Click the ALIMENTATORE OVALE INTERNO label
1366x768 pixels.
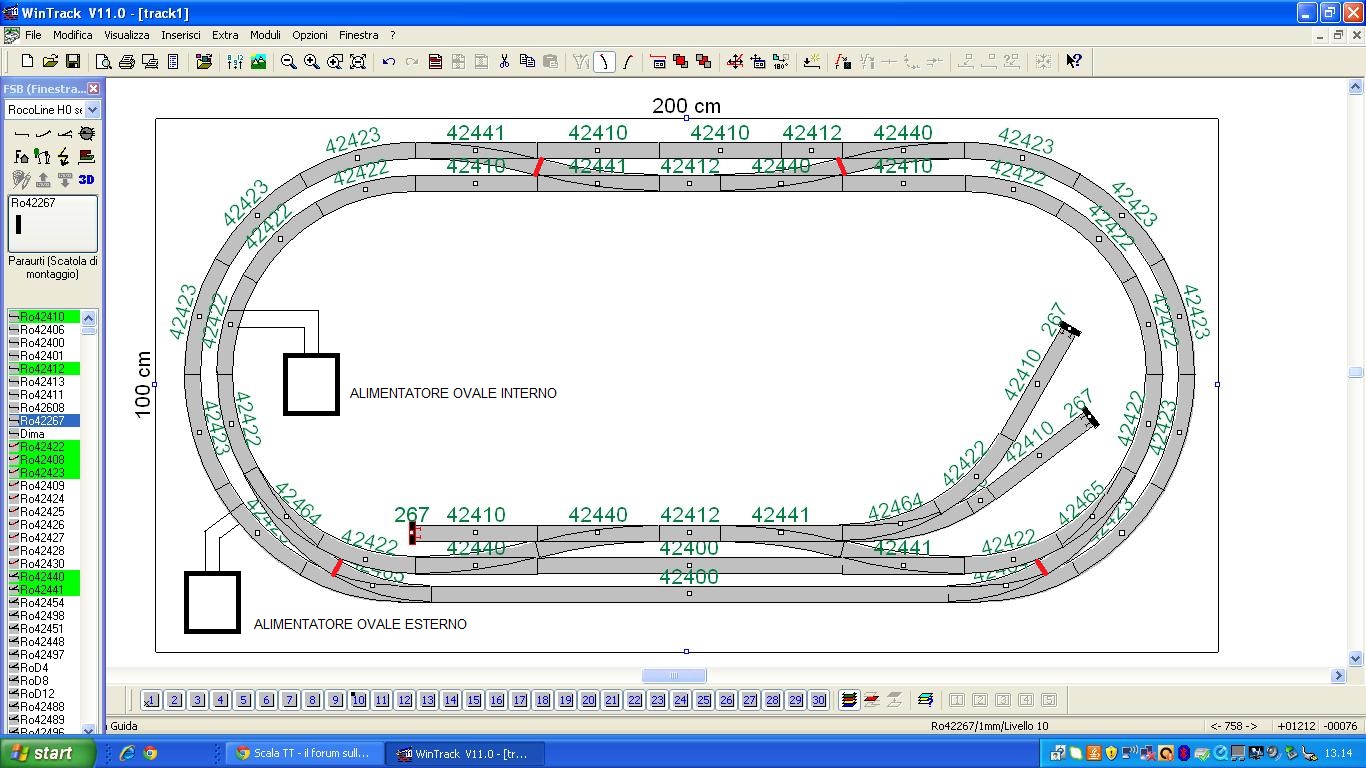pyautogui.click(x=453, y=394)
